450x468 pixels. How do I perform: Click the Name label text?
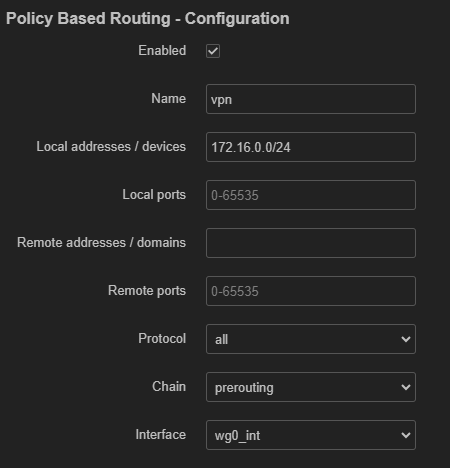coord(169,99)
